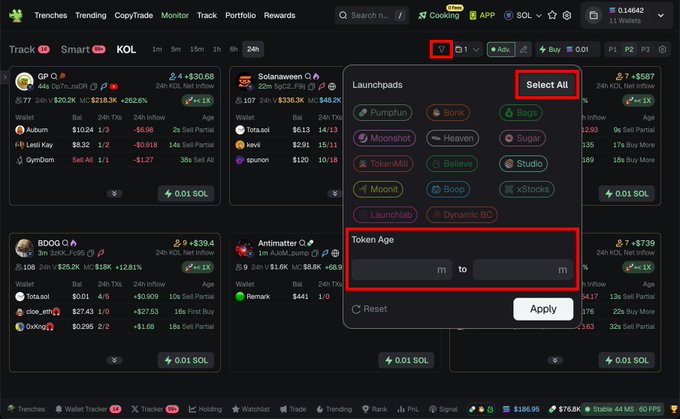Click search icon next to GP token name
This screenshot has width=680, height=419.
point(54,76)
